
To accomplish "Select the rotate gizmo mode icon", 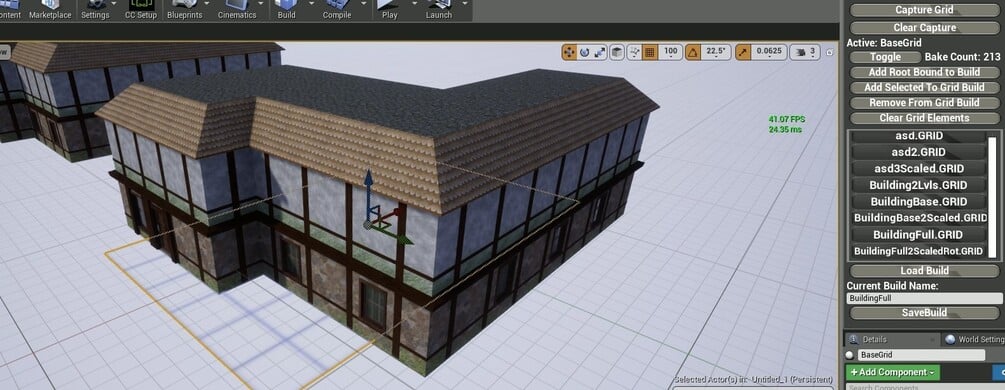I will pyautogui.click(x=585, y=52).
